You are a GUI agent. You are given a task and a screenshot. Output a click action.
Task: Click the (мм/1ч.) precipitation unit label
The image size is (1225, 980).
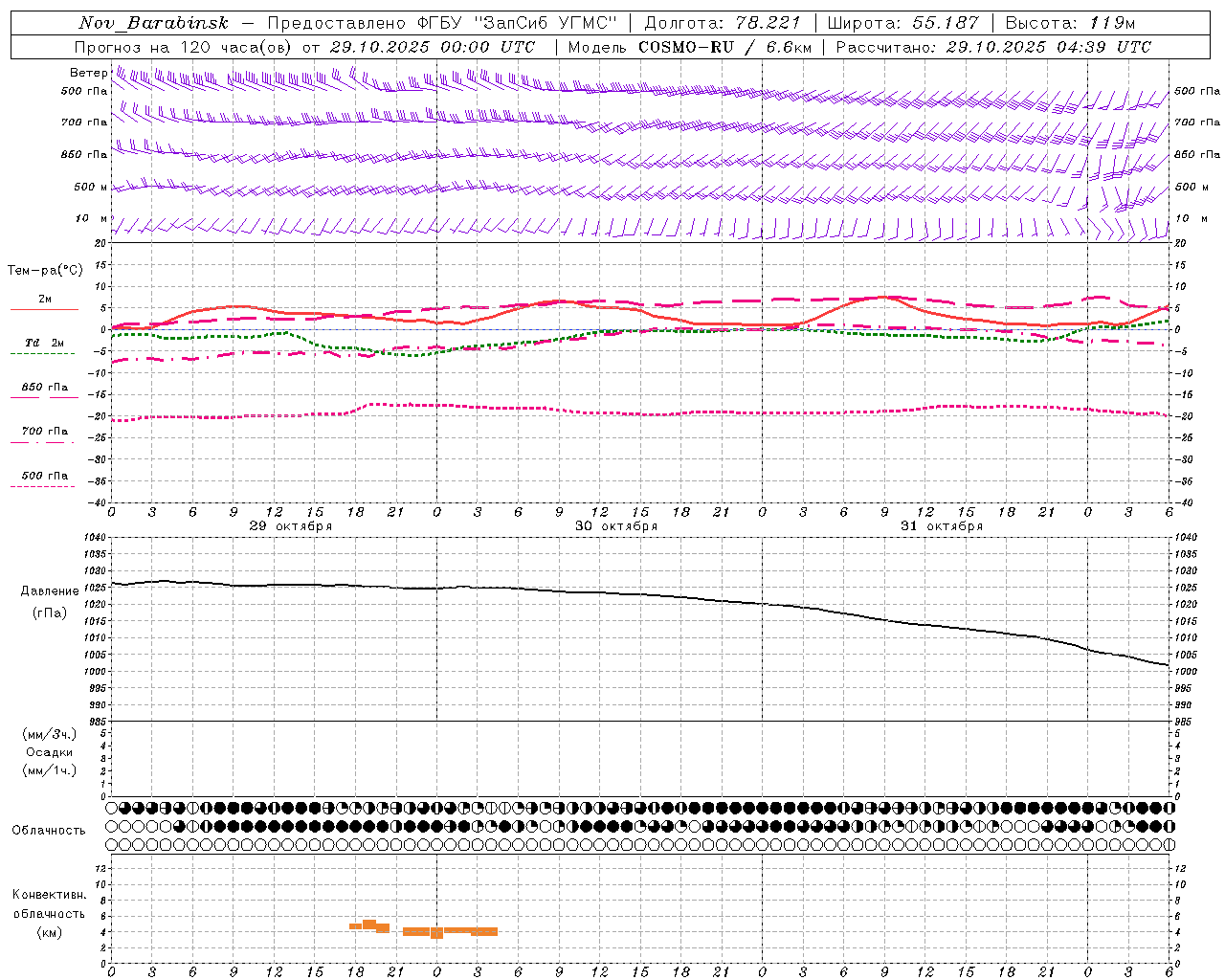pos(50,770)
